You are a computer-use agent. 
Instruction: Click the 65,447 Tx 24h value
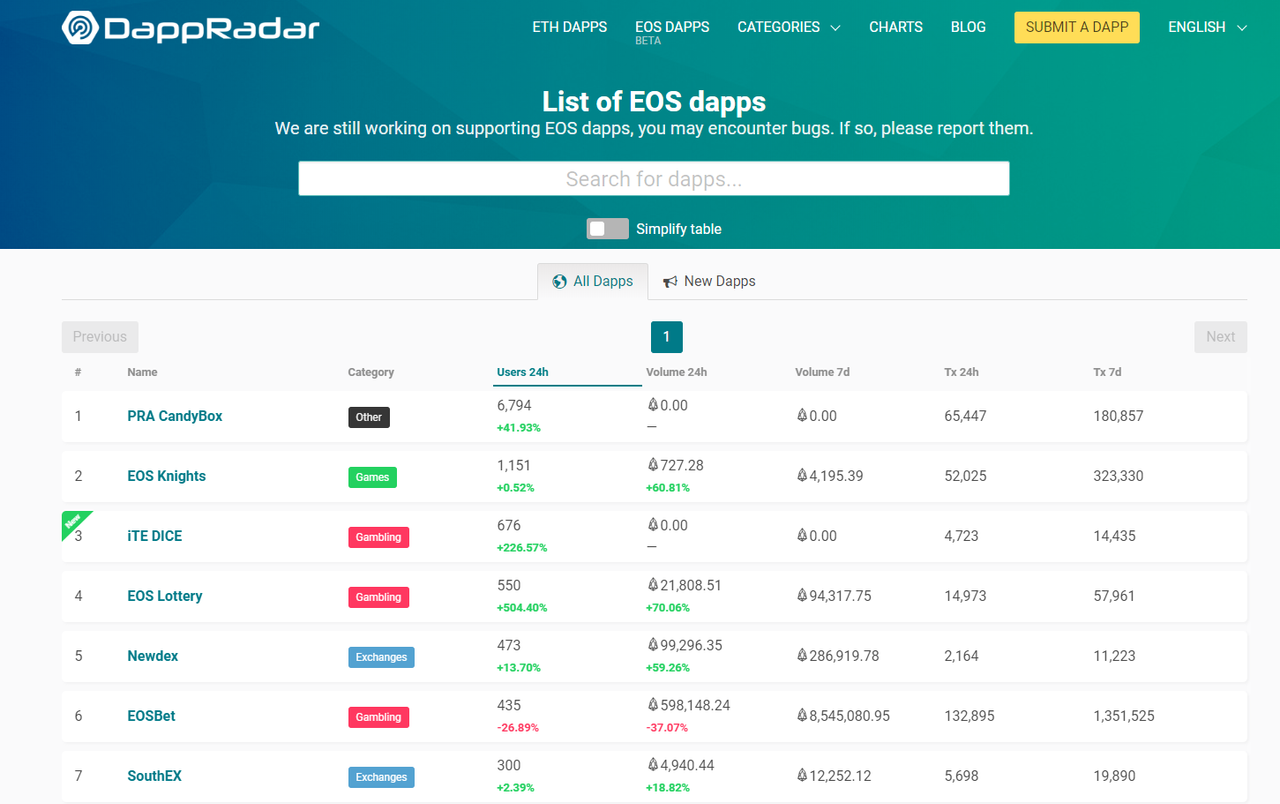(965, 416)
